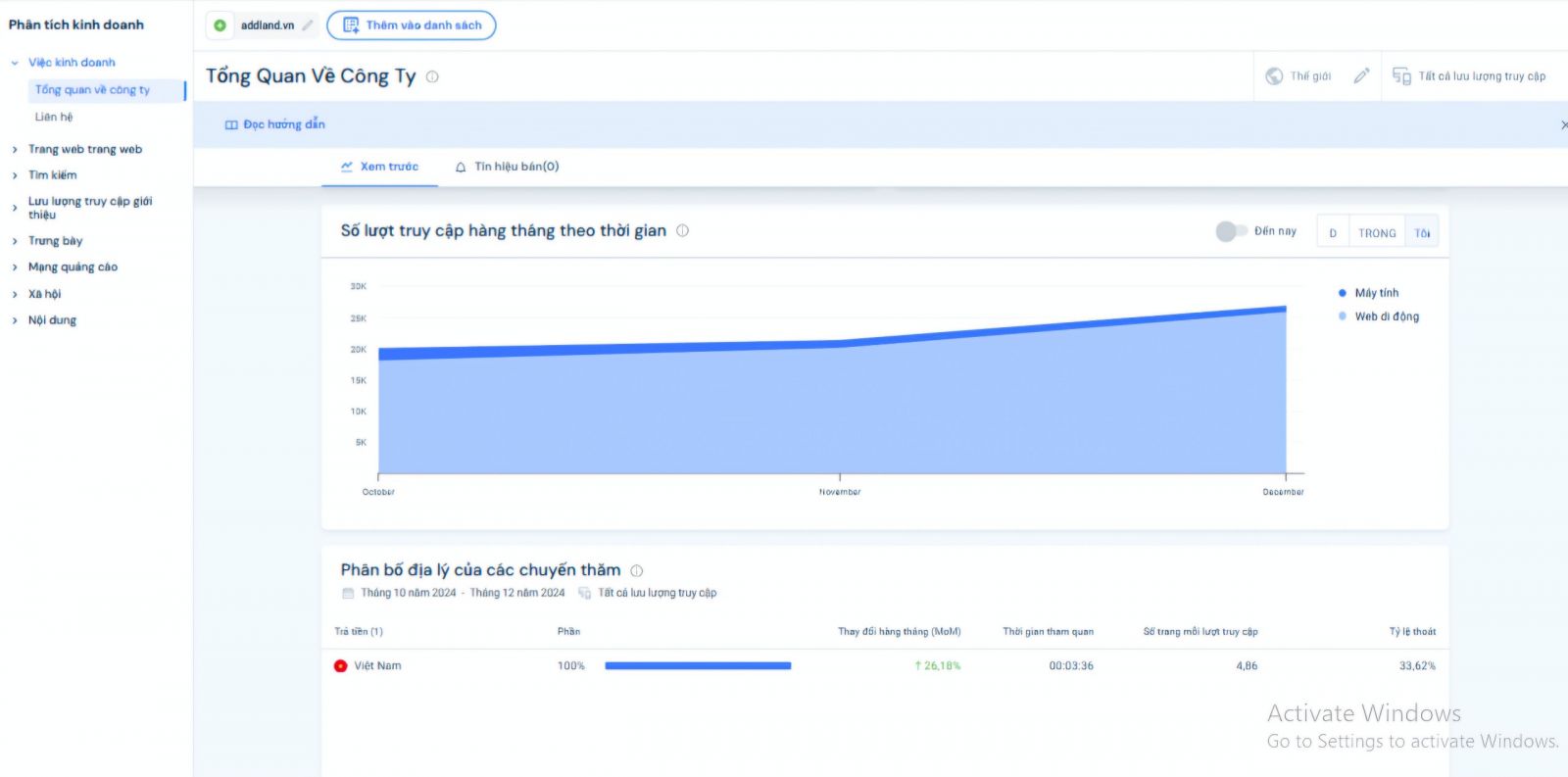Click the green addland.vn site favicon
The width and height of the screenshot is (1568, 777).
click(x=220, y=25)
